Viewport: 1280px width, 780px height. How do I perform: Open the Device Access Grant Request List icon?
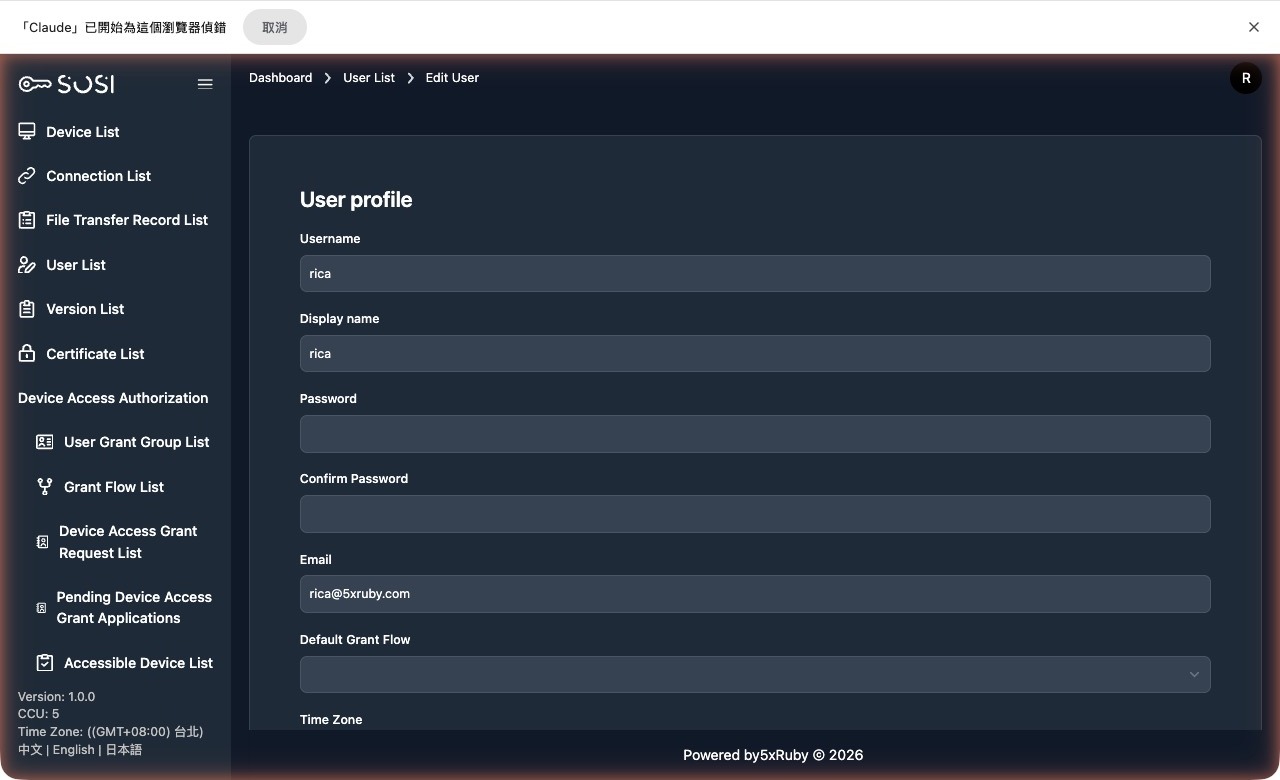pyautogui.click(x=42, y=541)
